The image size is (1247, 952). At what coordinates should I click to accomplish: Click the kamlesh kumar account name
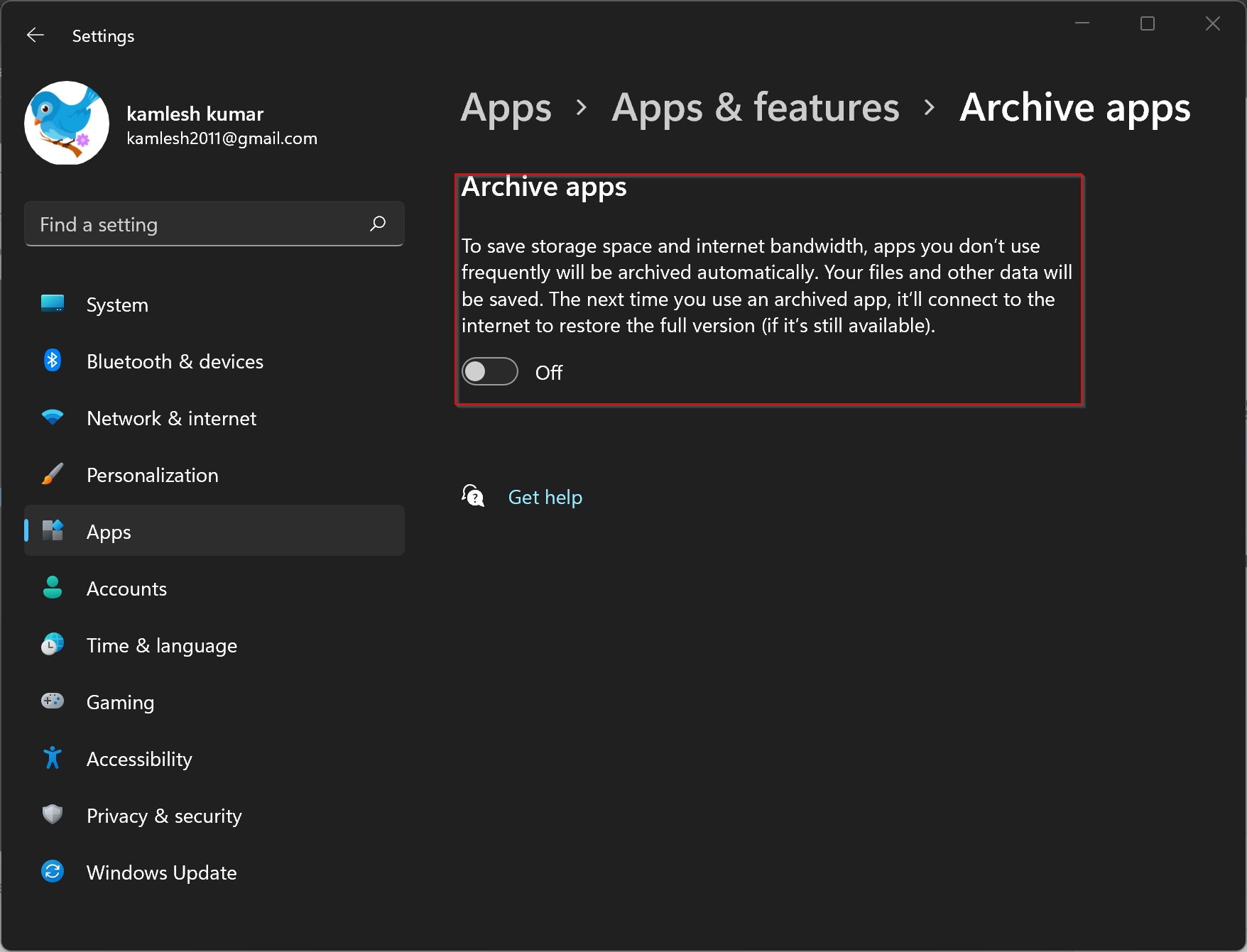(x=195, y=114)
